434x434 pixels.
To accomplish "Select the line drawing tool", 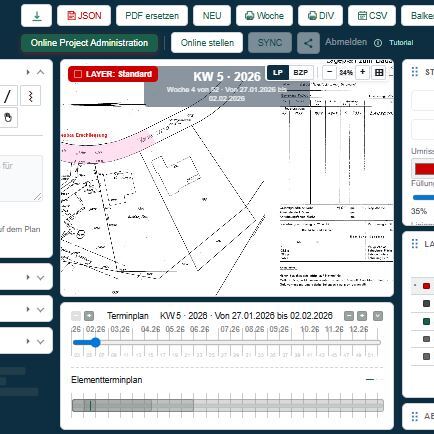I will (7, 96).
